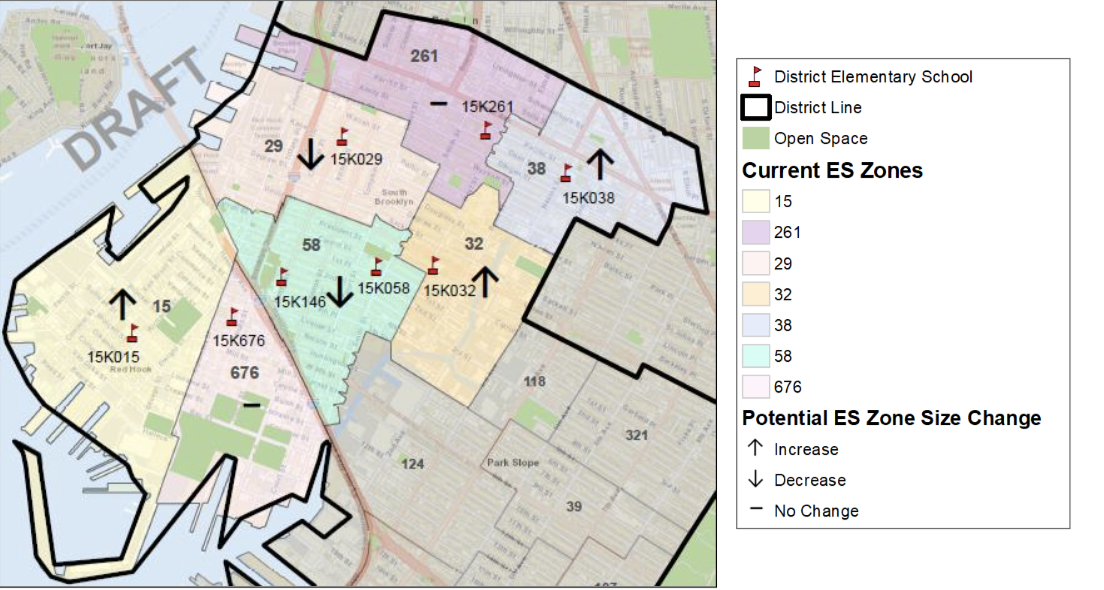Click the District Elementary School legend flag
The image size is (1104, 590).
coord(756,76)
